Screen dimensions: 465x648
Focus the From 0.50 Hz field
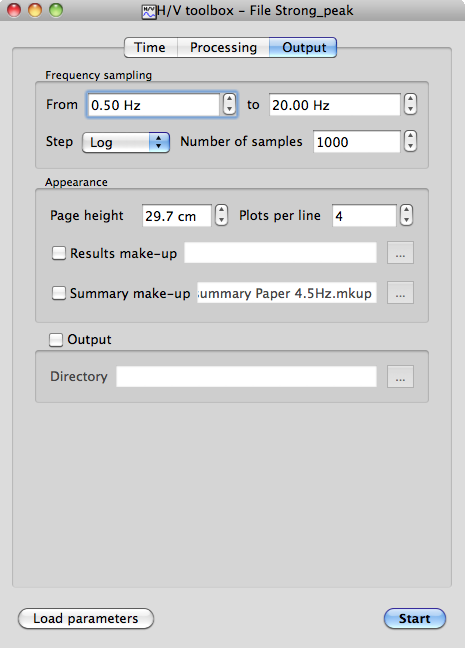153,105
